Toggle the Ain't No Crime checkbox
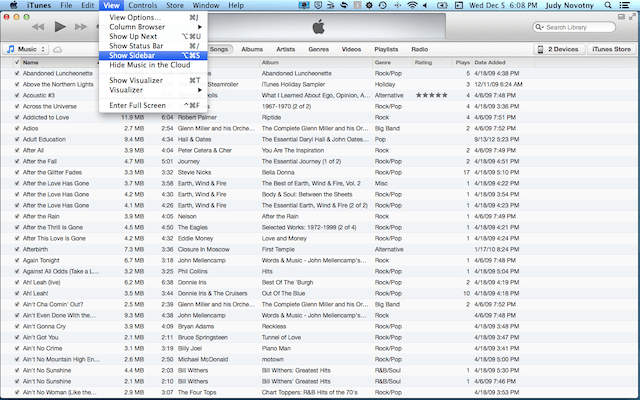The width and height of the screenshot is (640, 400). click(17, 349)
